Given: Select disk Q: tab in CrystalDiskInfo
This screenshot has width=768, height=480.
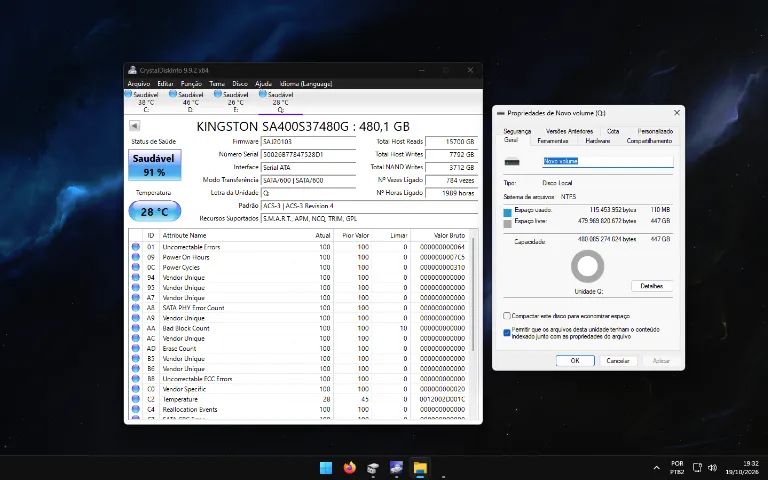Looking at the screenshot, I should tap(280, 102).
